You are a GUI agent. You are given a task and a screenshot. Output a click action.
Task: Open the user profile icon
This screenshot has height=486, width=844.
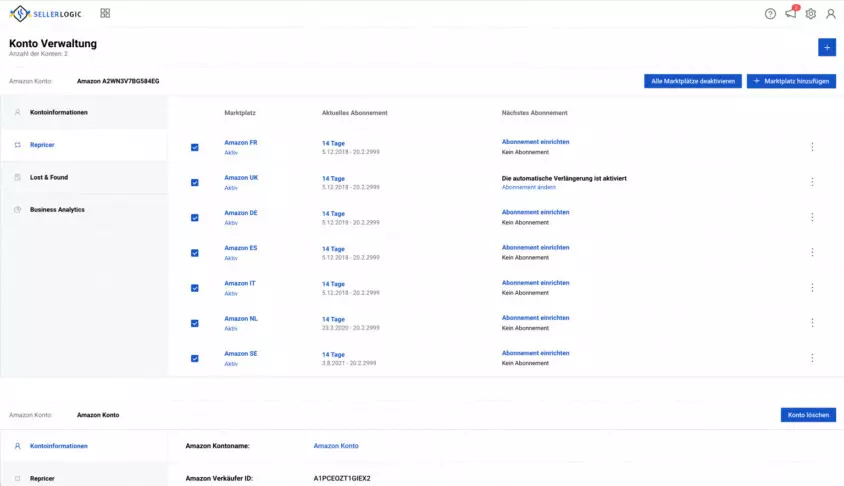pyautogui.click(x=831, y=14)
